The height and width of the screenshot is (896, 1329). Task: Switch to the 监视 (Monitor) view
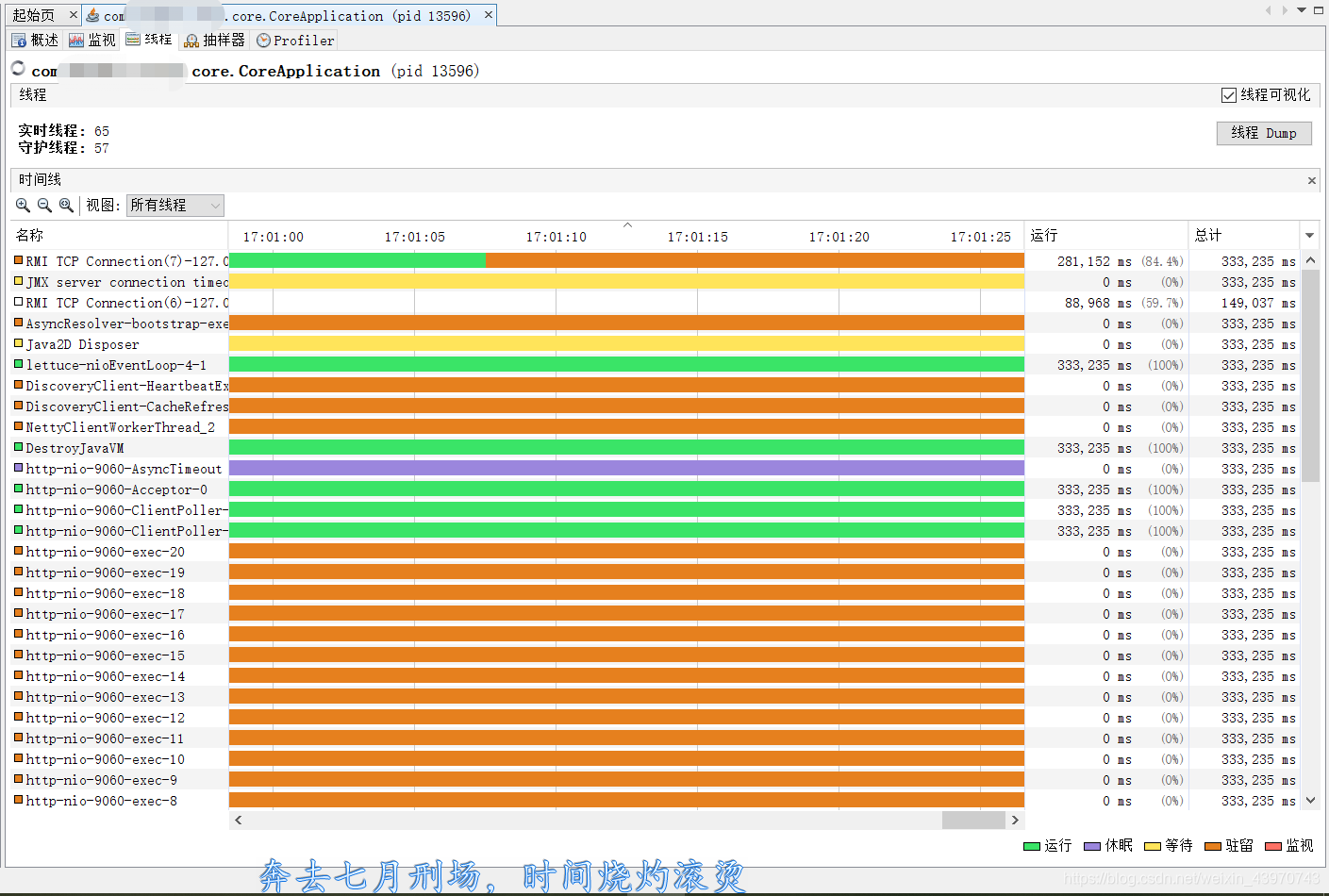pyautogui.click(x=94, y=40)
